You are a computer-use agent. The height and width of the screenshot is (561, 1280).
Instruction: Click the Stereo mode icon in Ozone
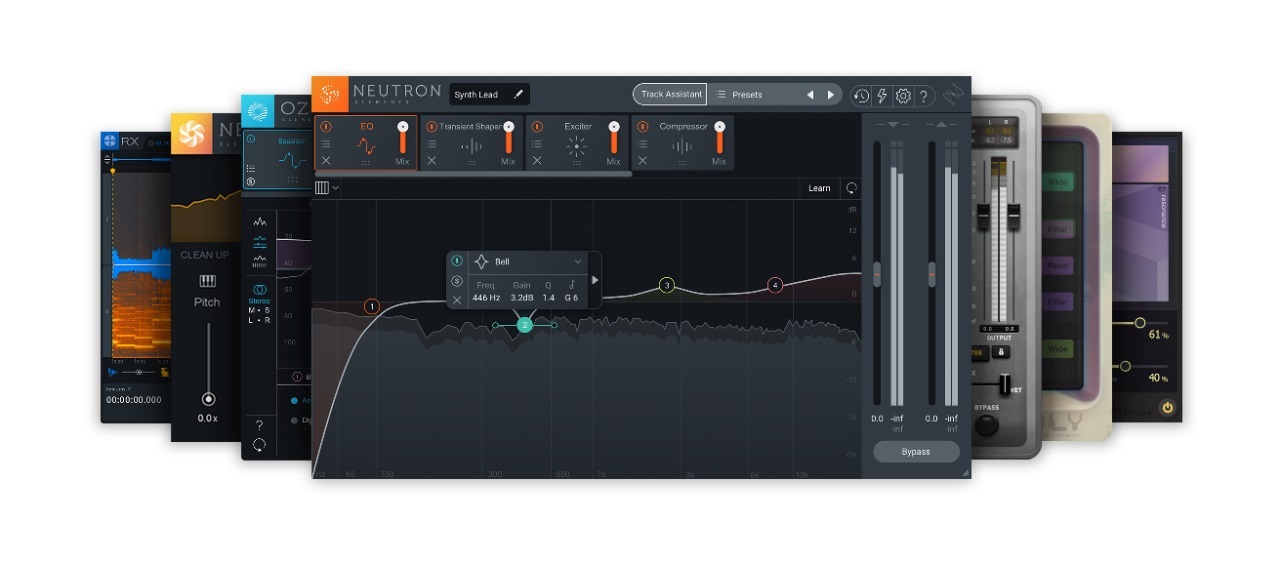pos(259,289)
